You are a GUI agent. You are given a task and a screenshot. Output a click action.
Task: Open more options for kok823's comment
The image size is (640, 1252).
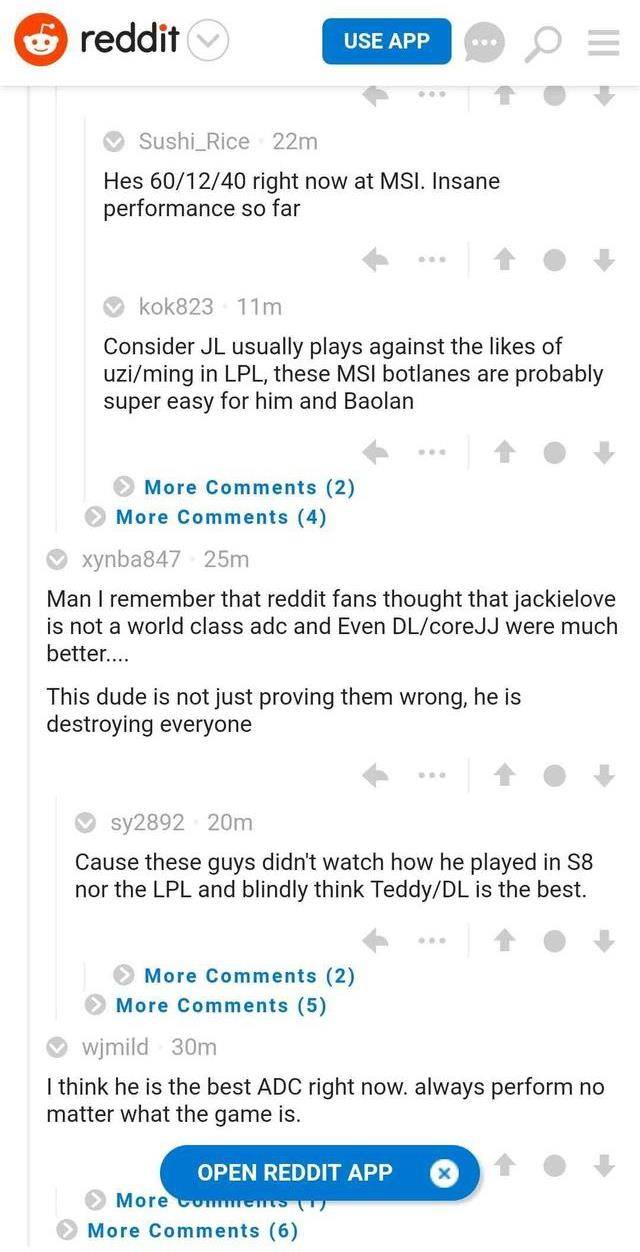pos(431,452)
